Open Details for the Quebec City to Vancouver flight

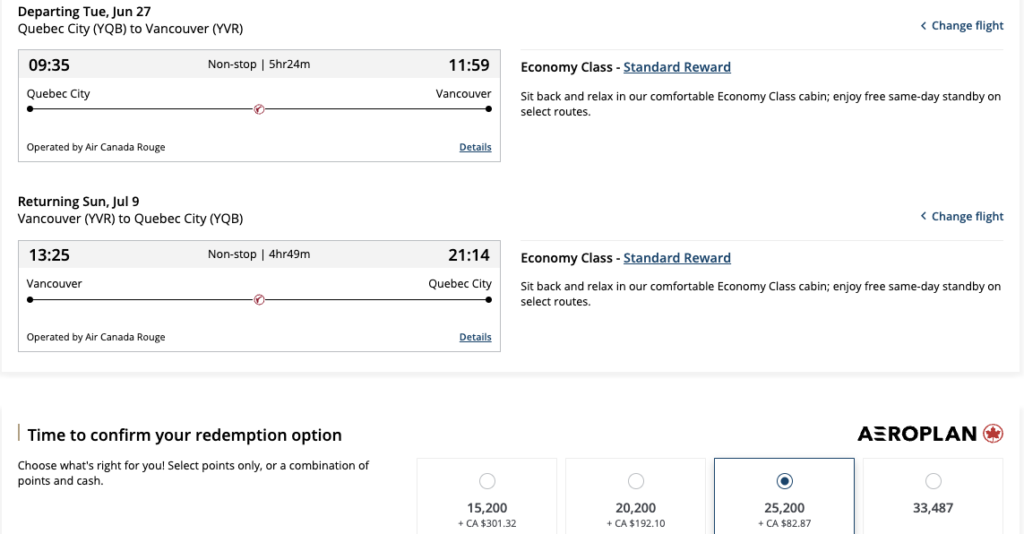click(475, 147)
